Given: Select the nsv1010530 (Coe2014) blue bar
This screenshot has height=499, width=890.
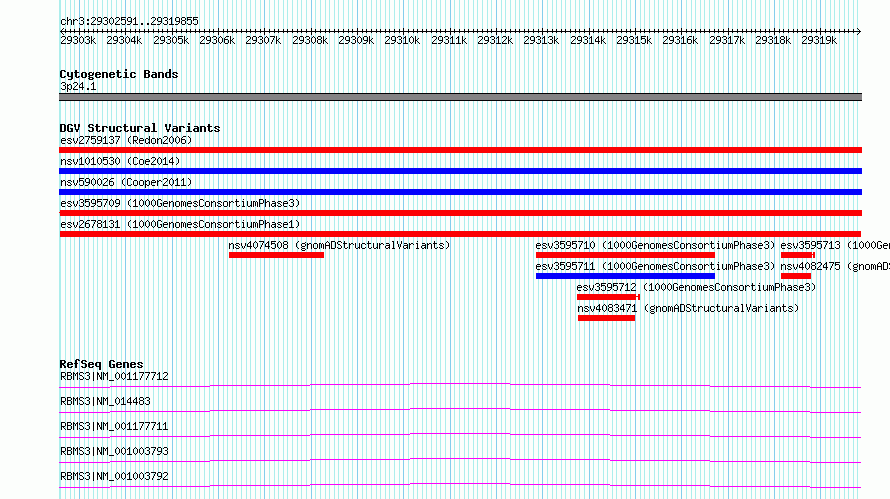Looking at the screenshot, I should tap(460, 171).
